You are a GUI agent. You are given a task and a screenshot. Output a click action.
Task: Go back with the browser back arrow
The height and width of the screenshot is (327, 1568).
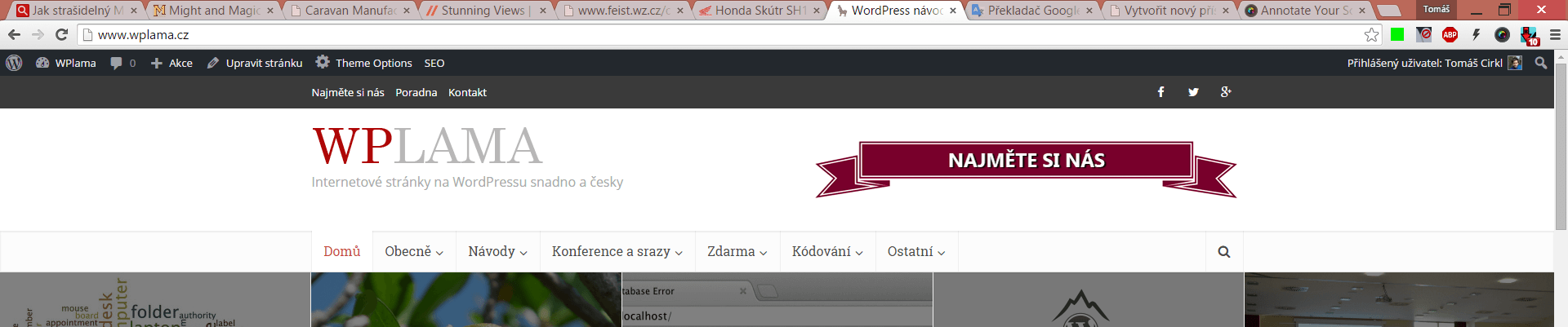pos(14,34)
